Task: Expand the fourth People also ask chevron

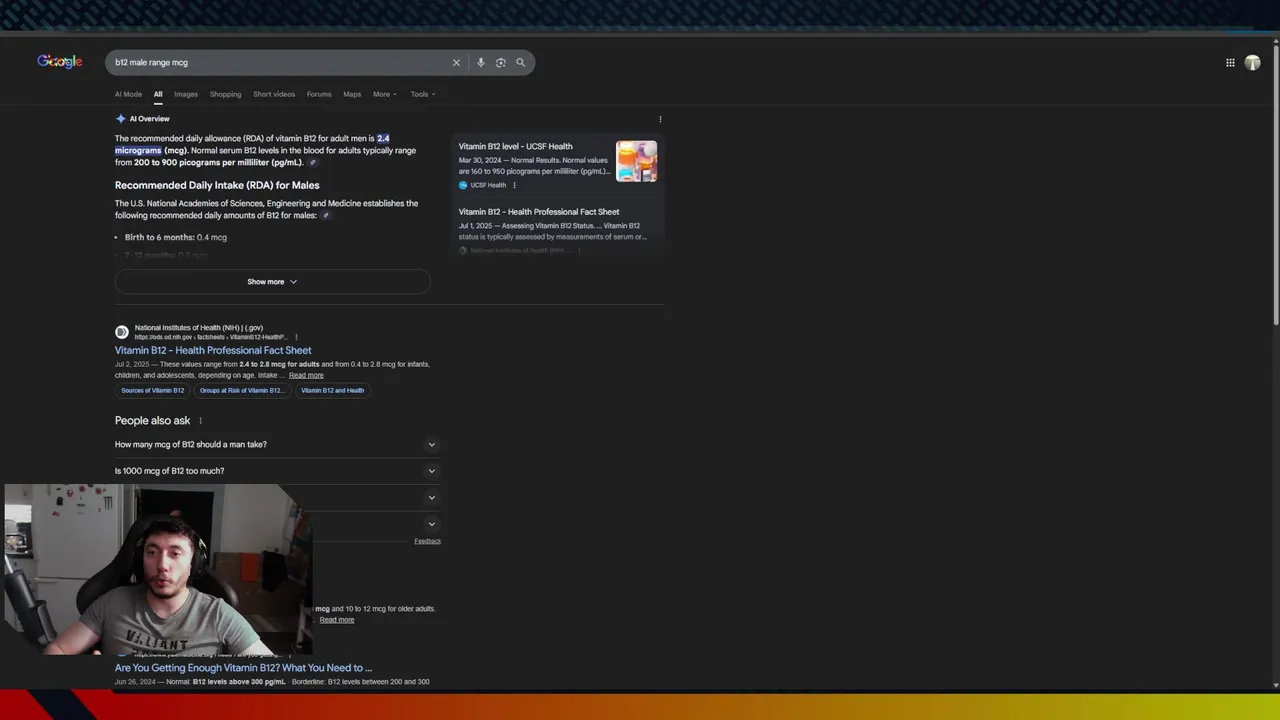Action: tap(432, 524)
